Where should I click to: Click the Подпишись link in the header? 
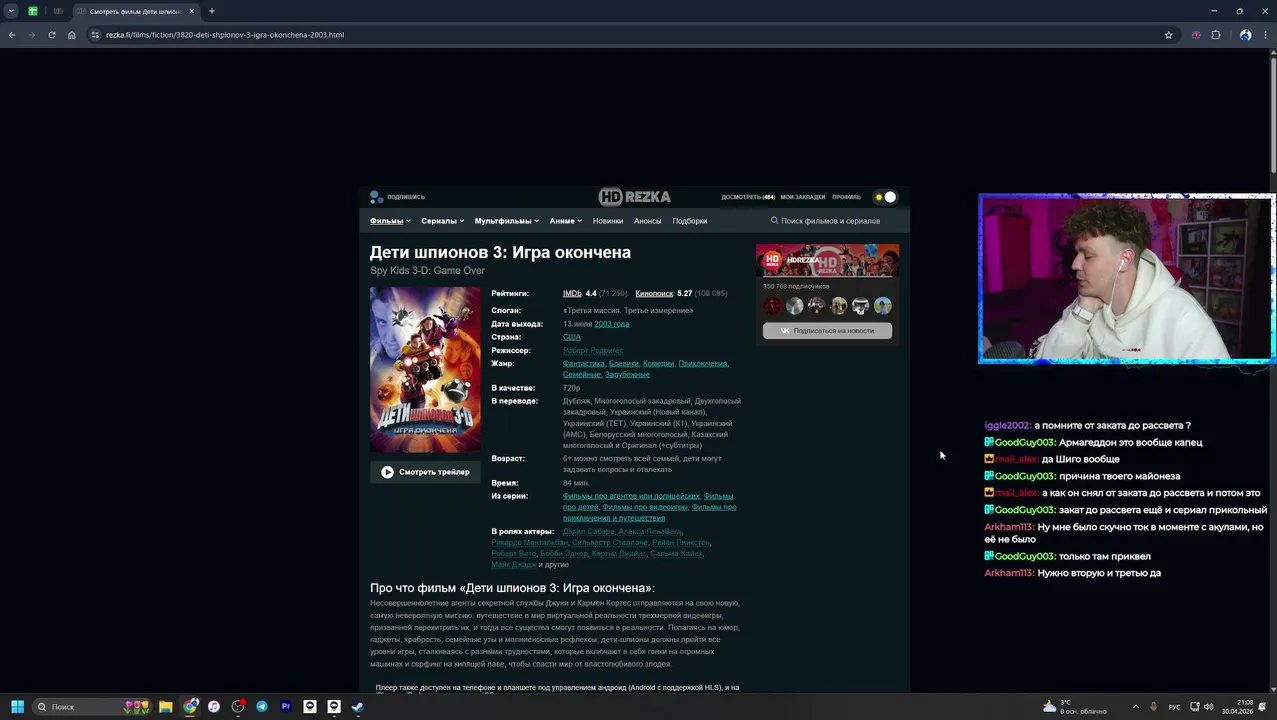pos(398,197)
